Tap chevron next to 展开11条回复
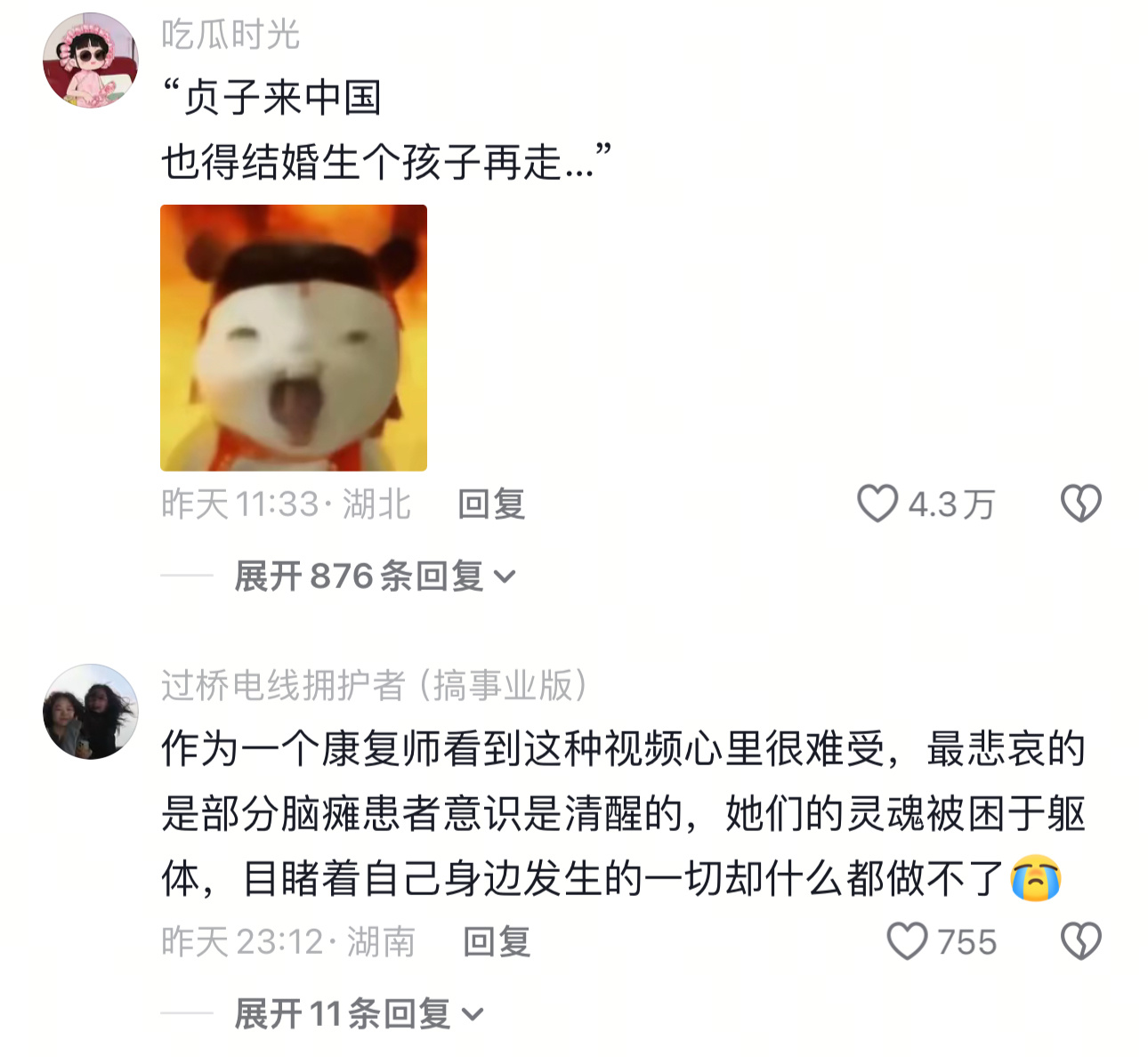This screenshot has height=1057, width=1148. tap(473, 1014)
